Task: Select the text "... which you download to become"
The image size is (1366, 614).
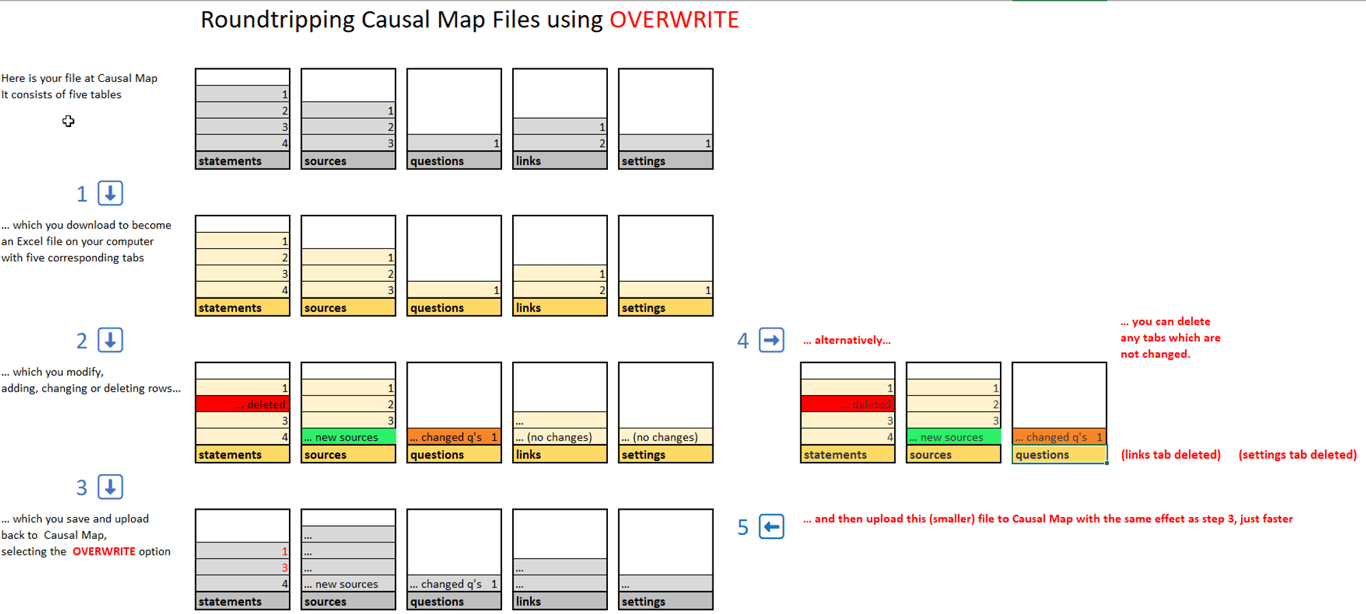Action: [x=86, y=225]
